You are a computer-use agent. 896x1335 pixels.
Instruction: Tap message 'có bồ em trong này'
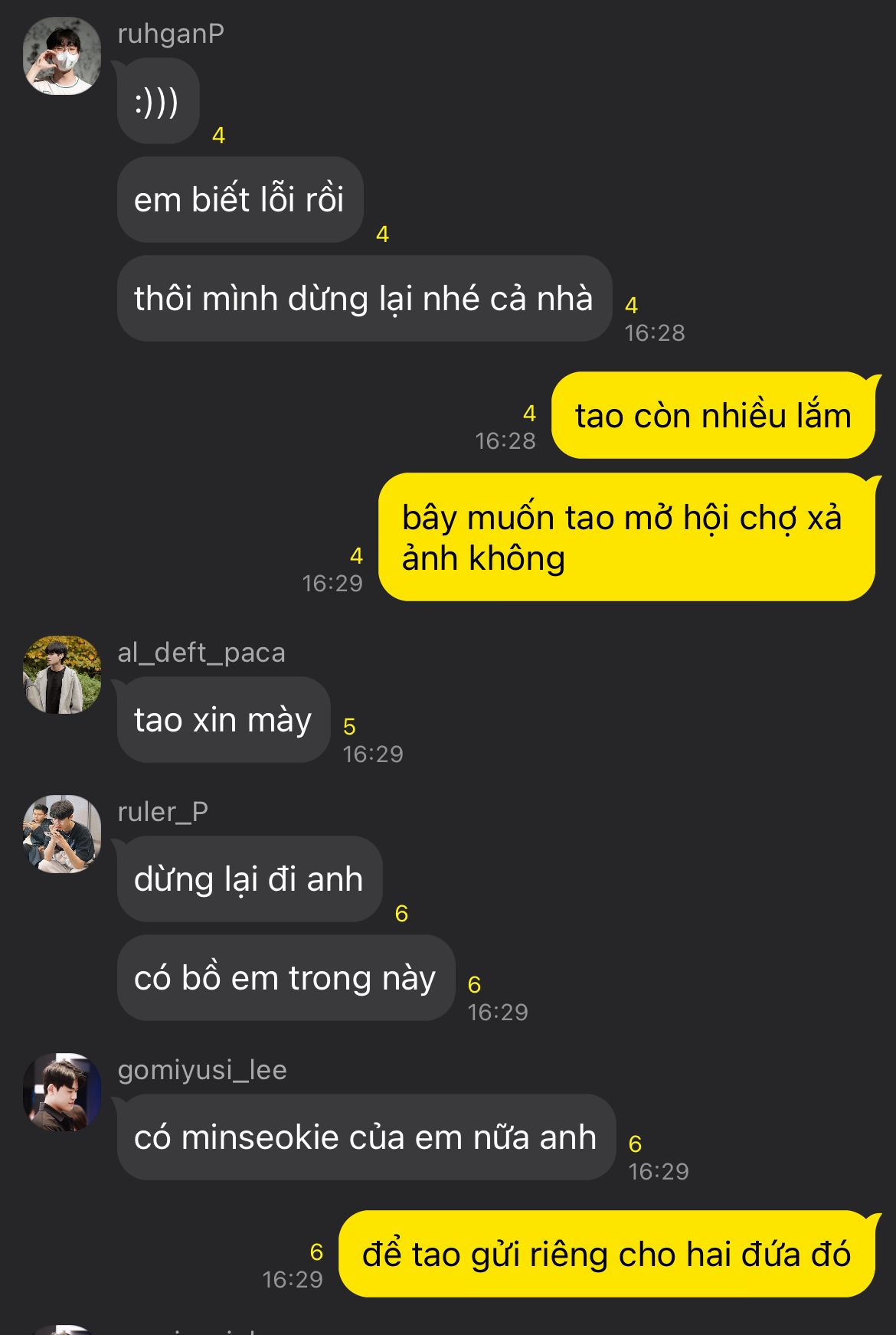286,978
